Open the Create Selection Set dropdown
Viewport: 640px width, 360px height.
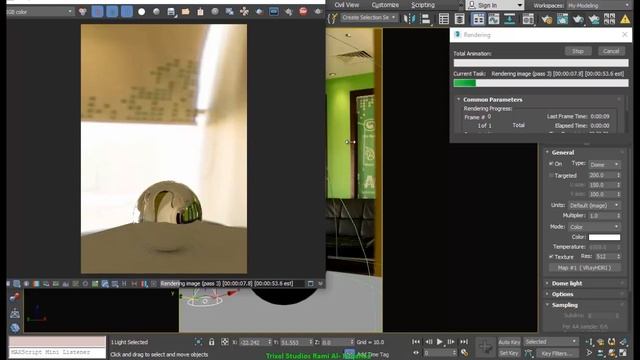coord(369,18)
